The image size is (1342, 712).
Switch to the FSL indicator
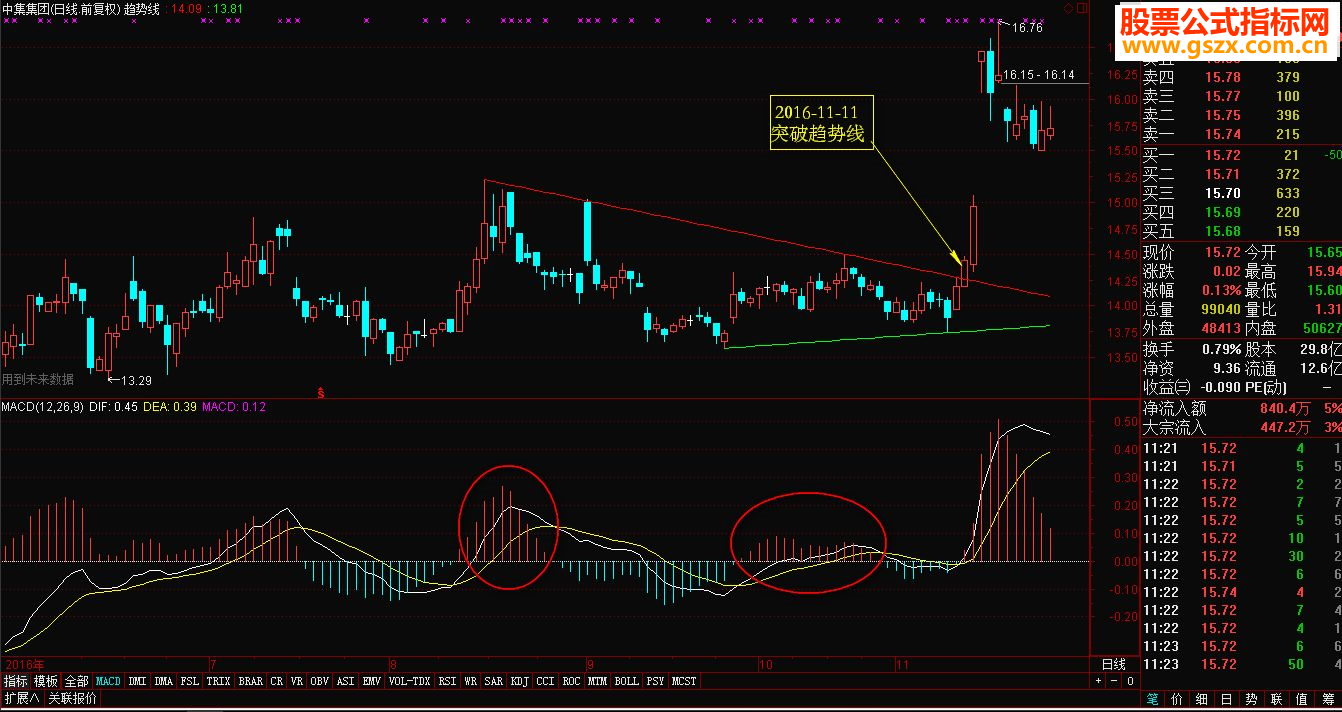coord(190,681)
